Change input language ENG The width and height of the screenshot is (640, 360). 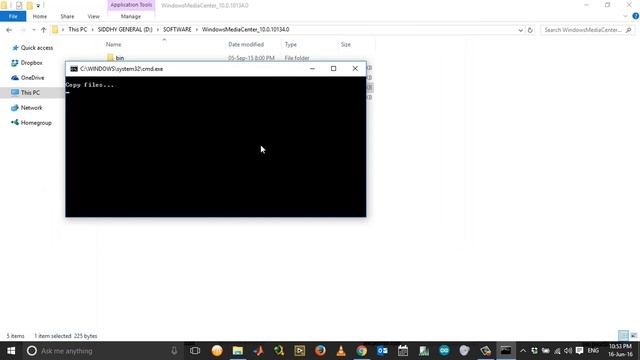593,351
